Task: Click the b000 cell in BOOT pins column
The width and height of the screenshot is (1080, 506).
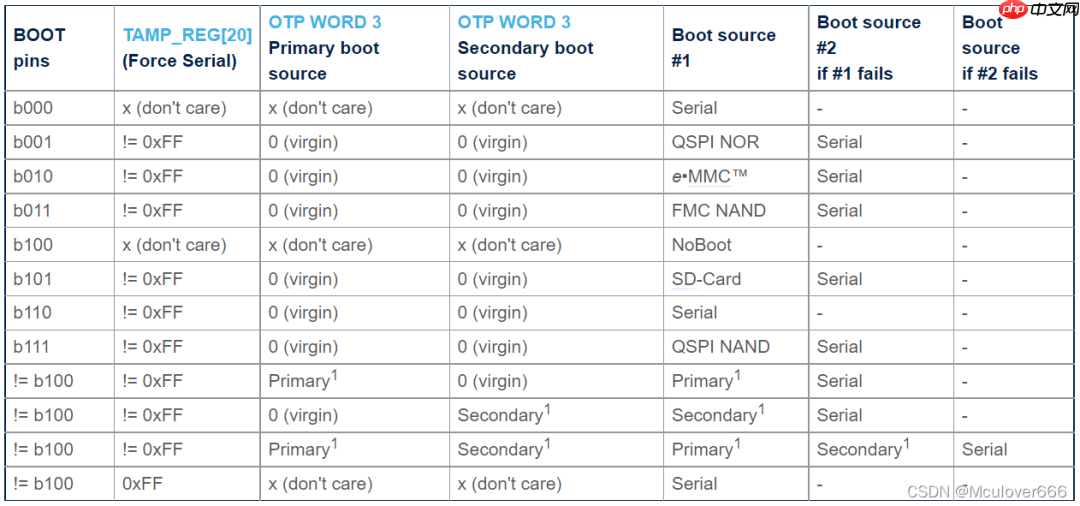Action: [33, 108]
